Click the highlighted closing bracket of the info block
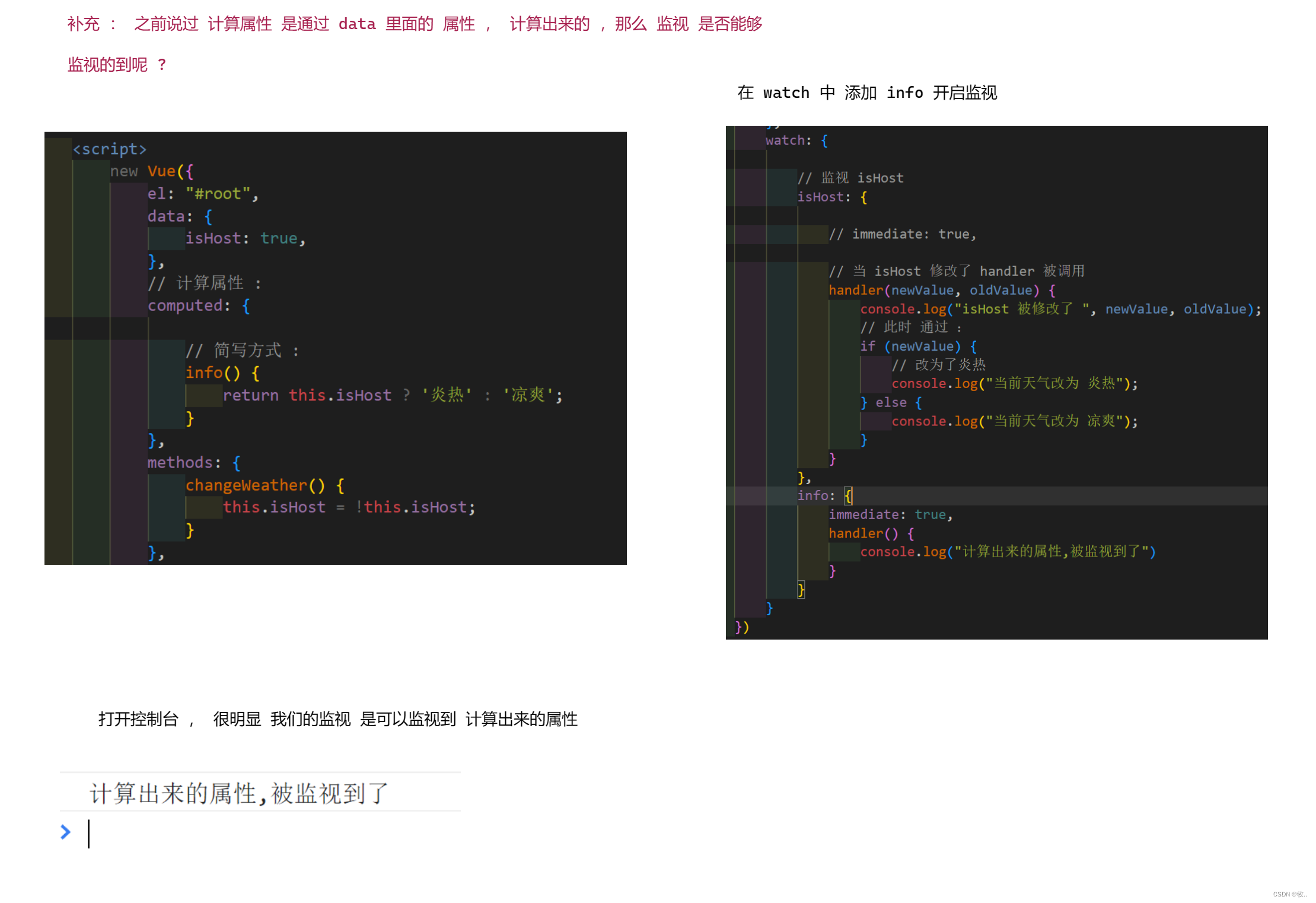1316x903 pixels. tap(801, 590)
